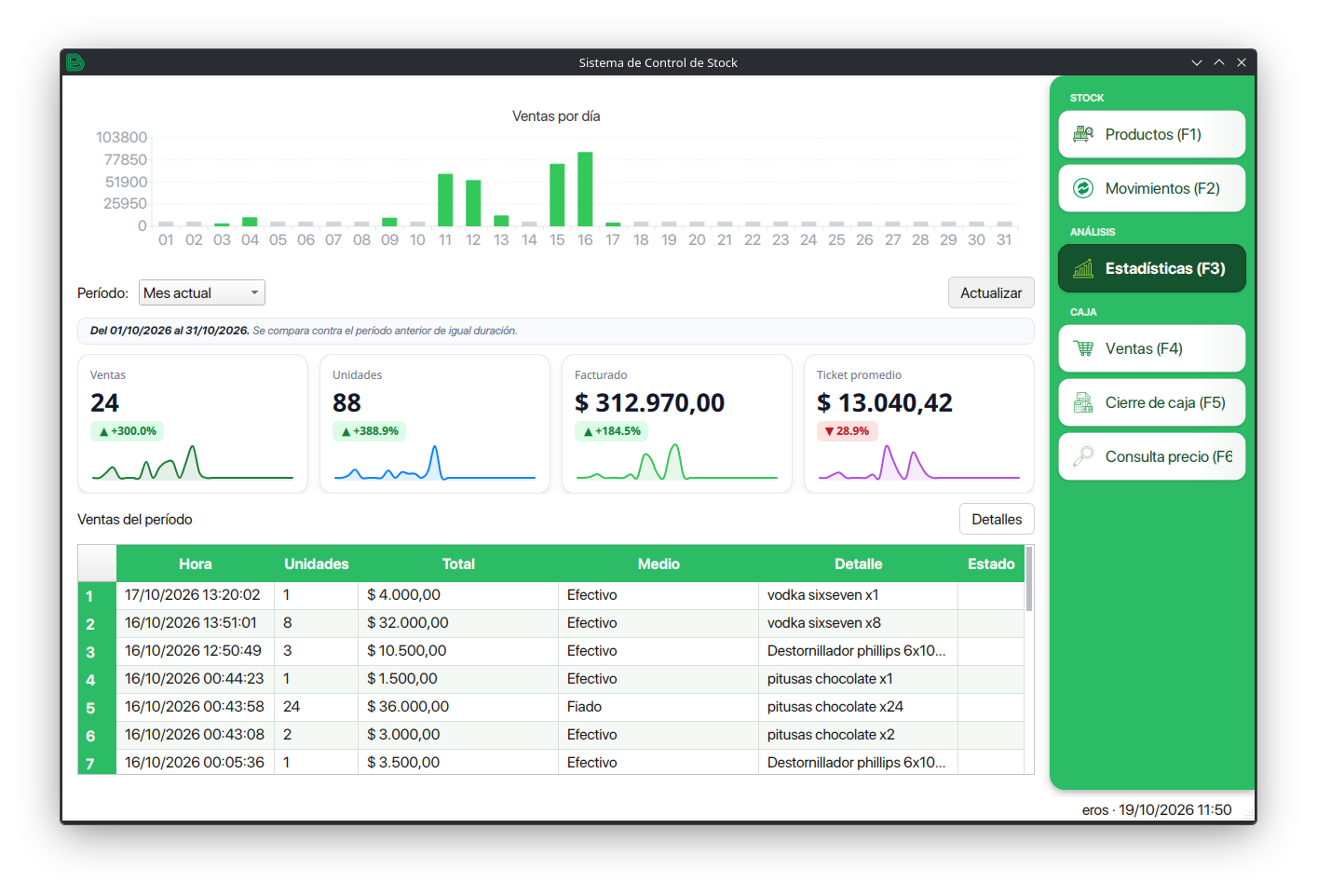1317x896 pixels.
Task: Click the Facturado '$ 312.970,00' value
Action: tap(649, 403)
